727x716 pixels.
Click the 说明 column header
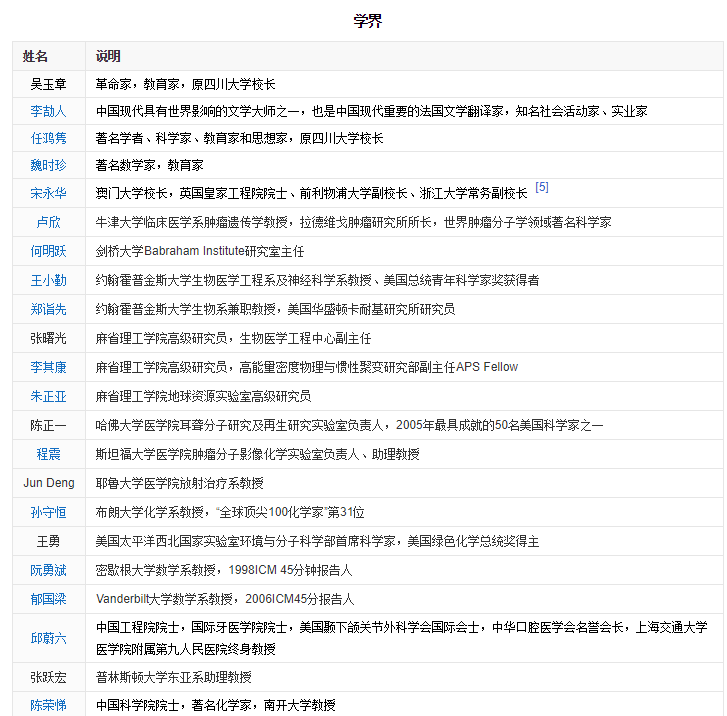[108, 57]
